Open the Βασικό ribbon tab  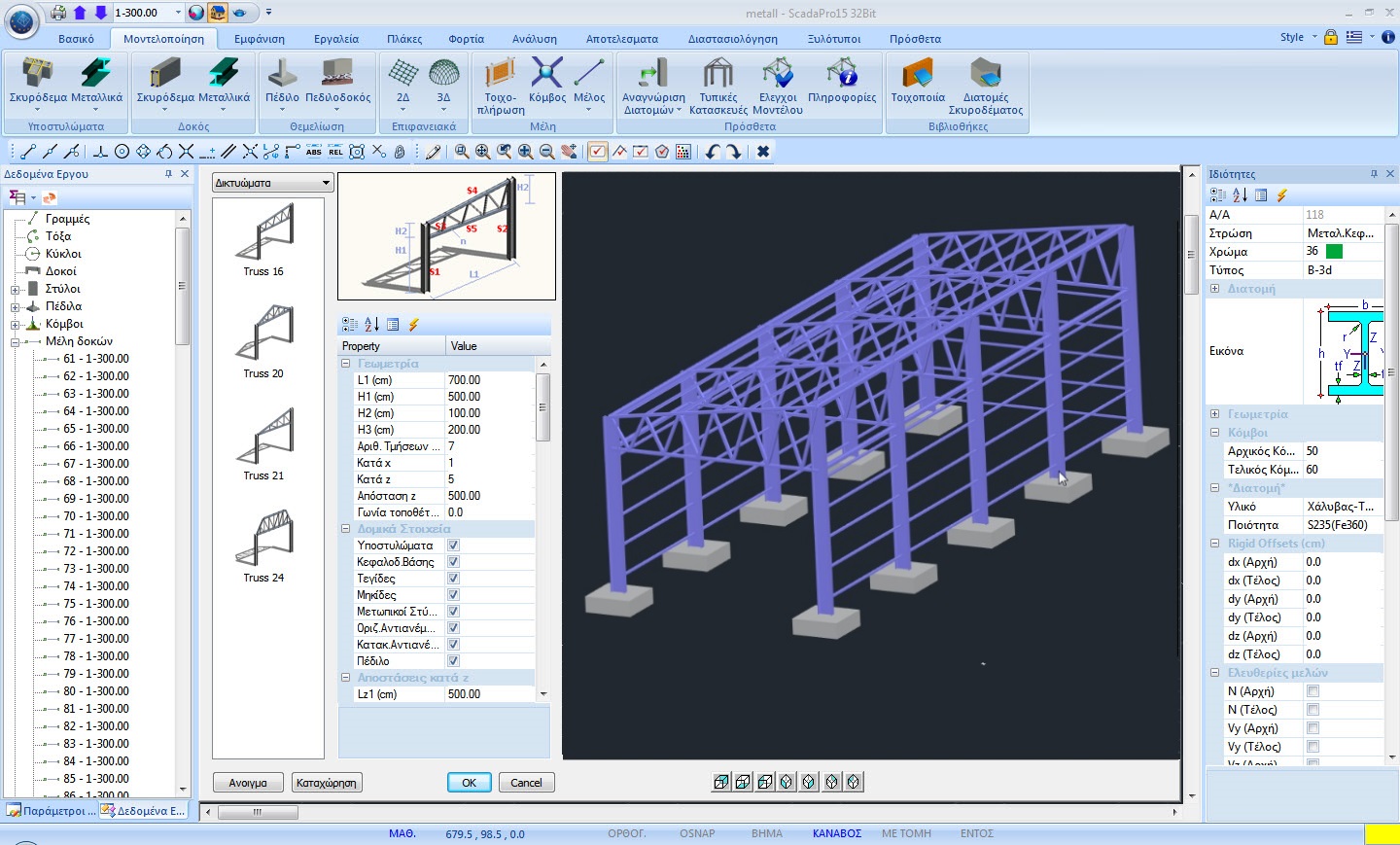pyautogui.click(x=76, y=39)
